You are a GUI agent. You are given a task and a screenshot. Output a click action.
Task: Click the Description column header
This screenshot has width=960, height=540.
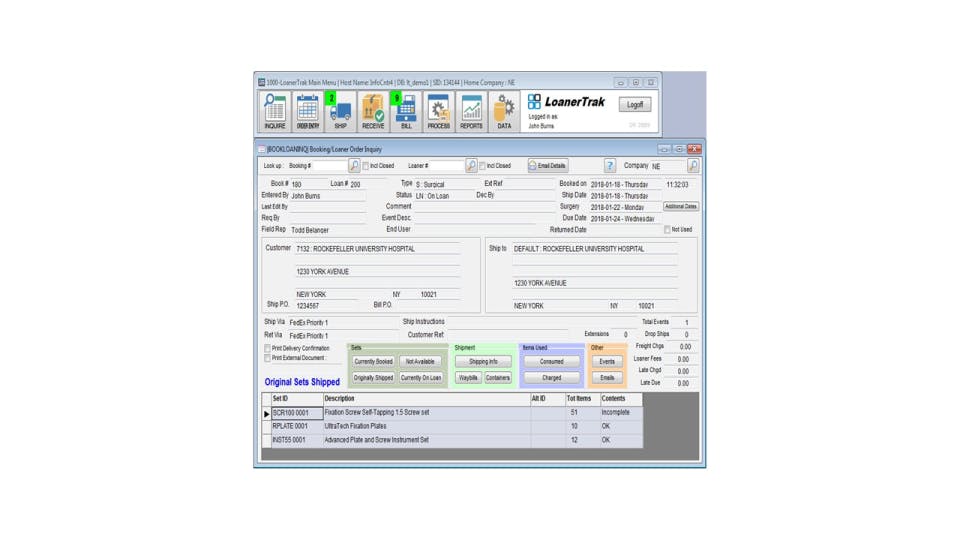coord(427,399)
